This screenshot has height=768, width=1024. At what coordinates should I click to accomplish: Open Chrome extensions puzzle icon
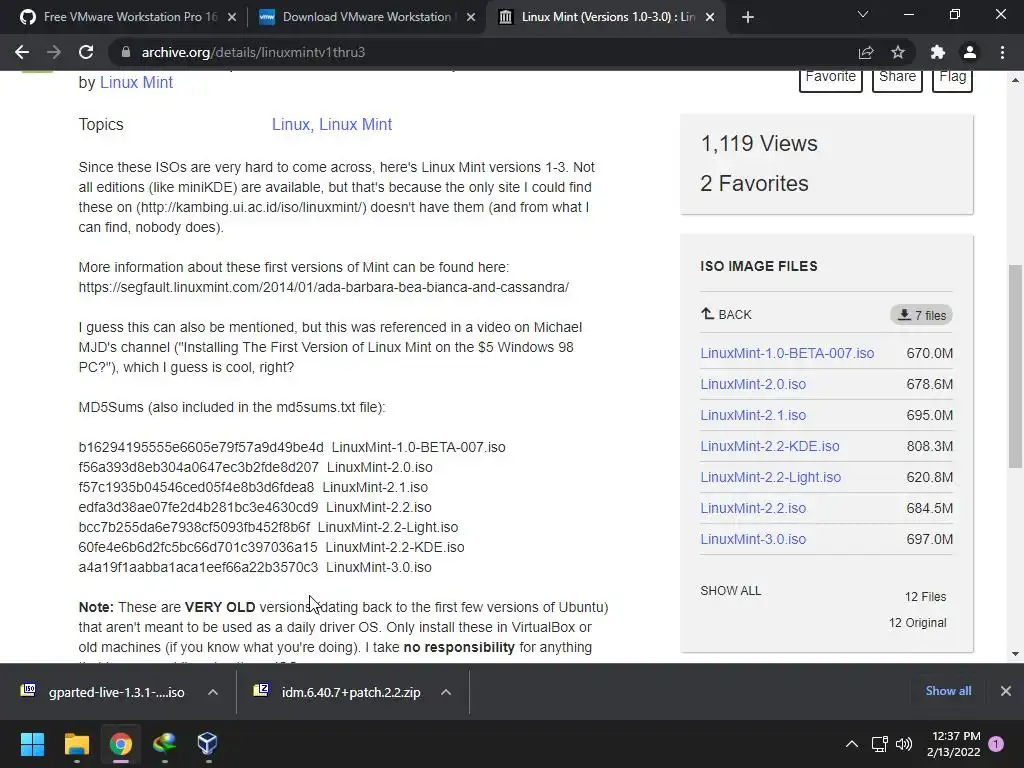938,52
